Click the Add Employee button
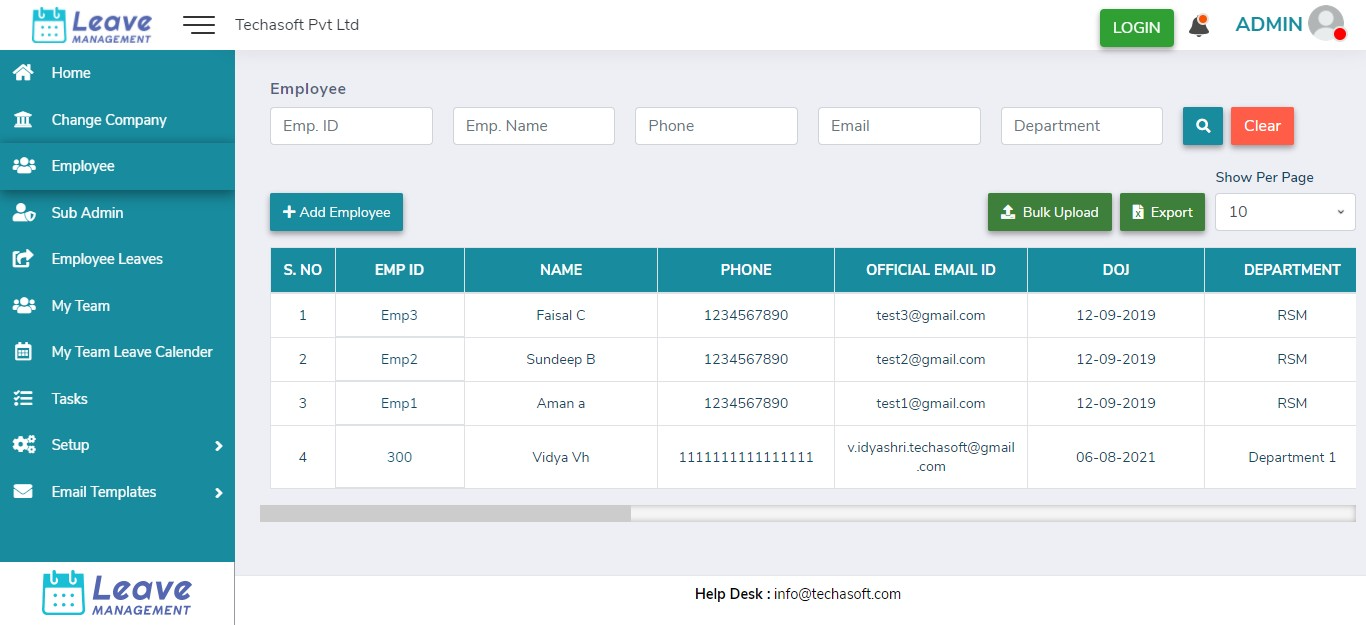 (336, 212)
